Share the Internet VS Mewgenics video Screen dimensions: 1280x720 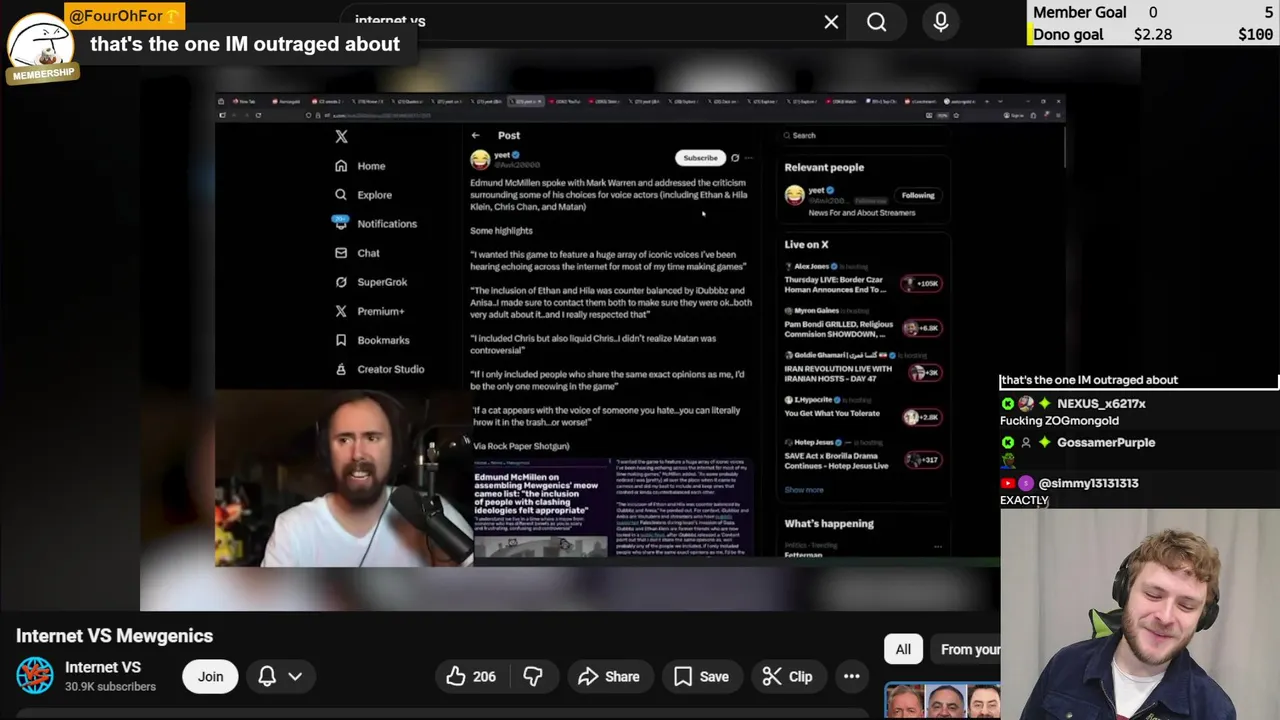609,677
